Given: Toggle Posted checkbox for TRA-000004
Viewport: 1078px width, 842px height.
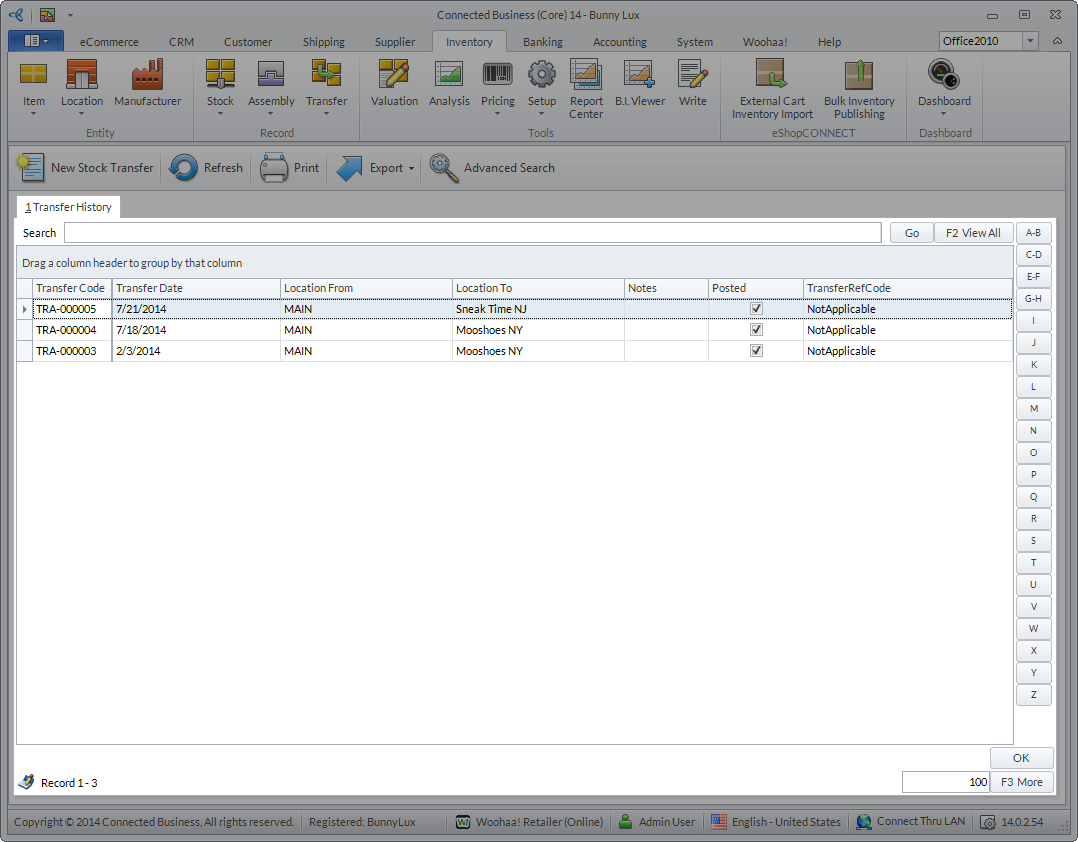Looking at the screenshot, I should coord(756,330).
